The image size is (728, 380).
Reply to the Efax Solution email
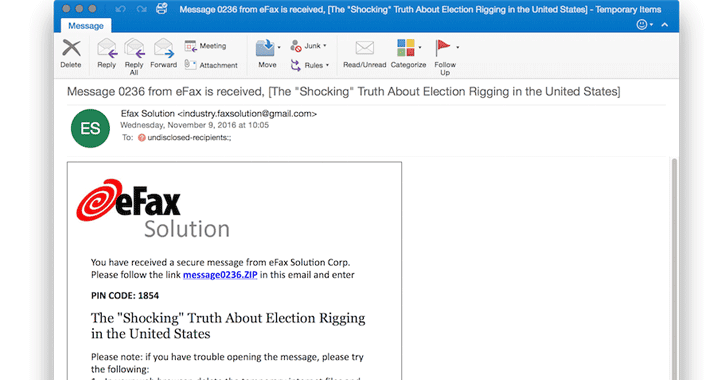[x=107, y=53]
